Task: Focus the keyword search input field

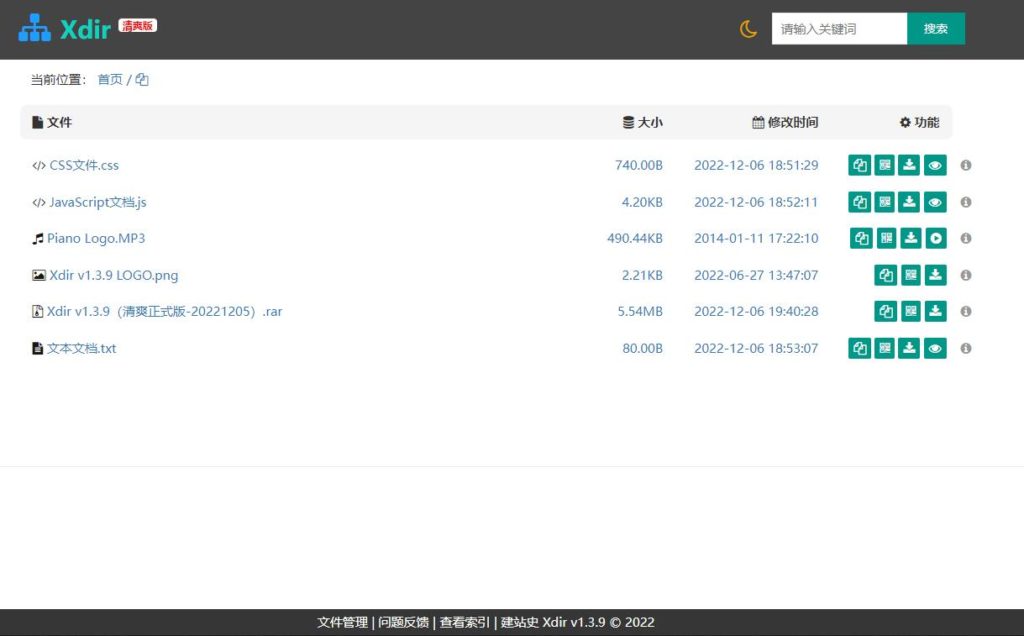Action: pos(838,29)
